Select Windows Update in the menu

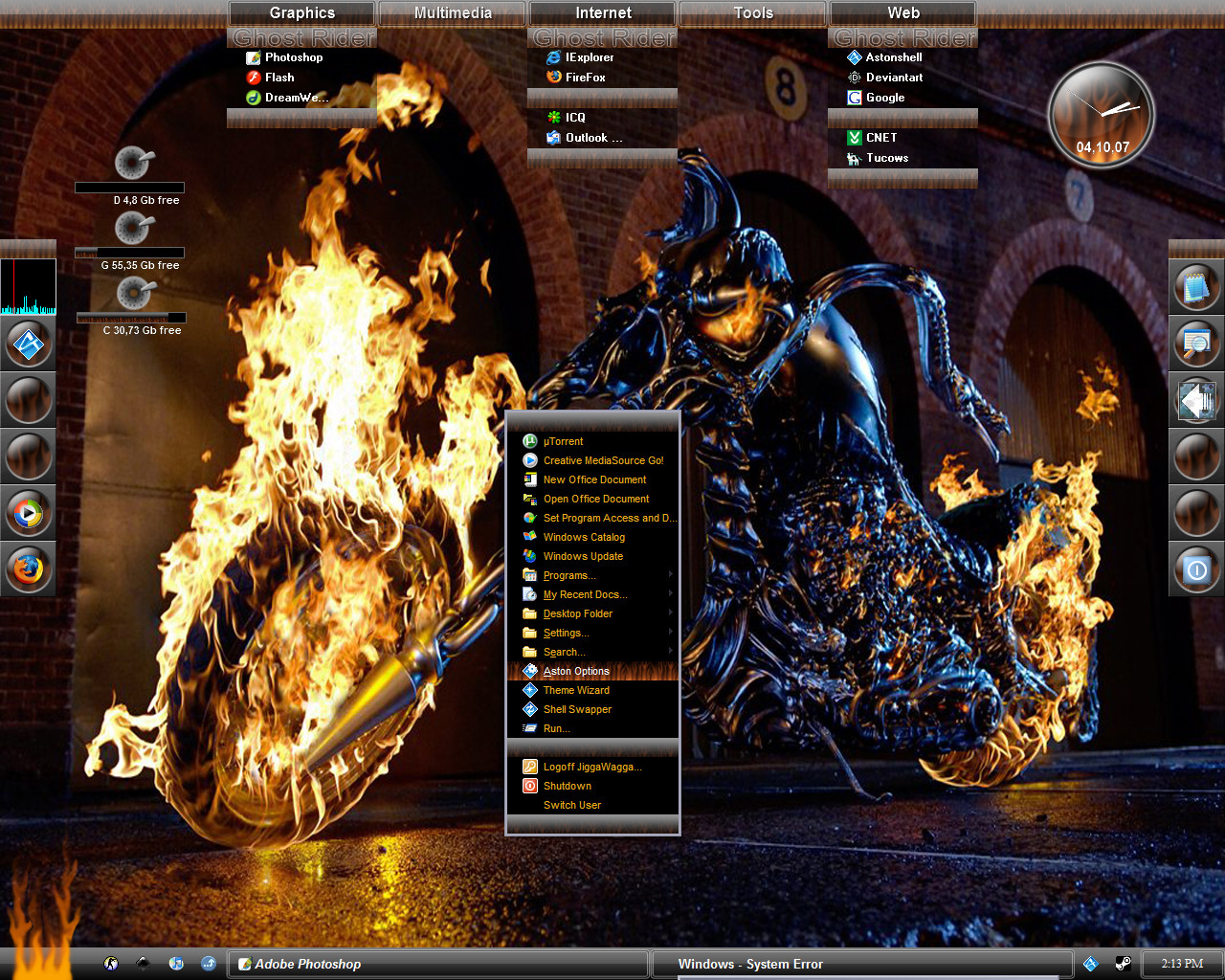pos(592,556)
